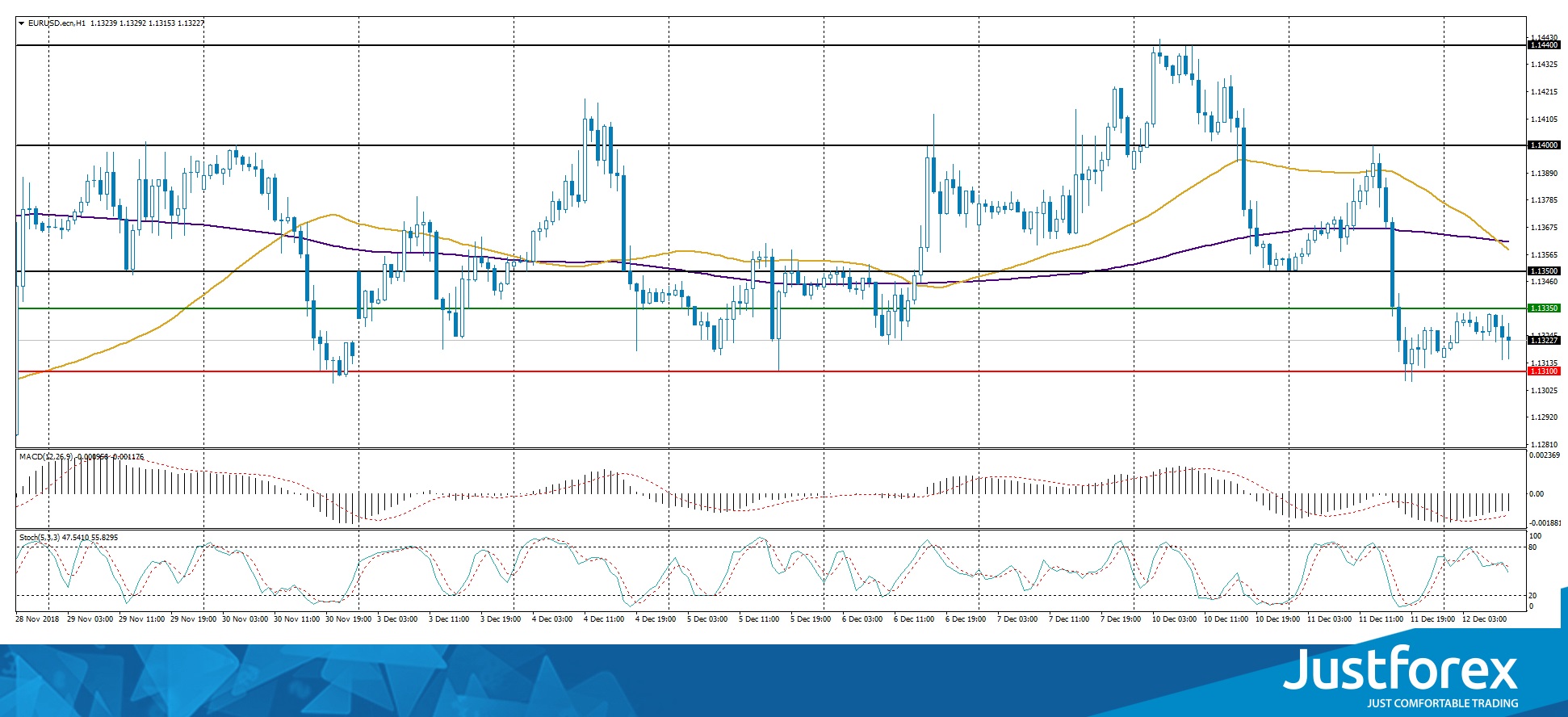Click the triangle arrow before EURUSD.ecn,H1
The image size is (1568, 717).
[x=22, y=23]
